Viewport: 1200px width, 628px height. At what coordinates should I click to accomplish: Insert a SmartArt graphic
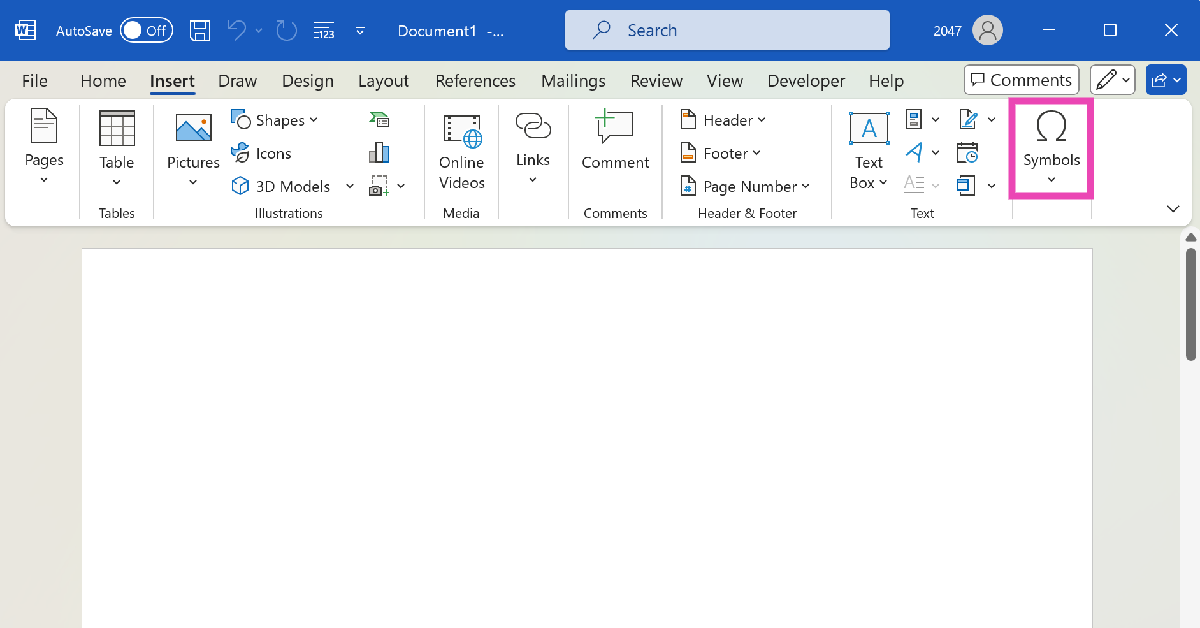click(x=379, y=120)
